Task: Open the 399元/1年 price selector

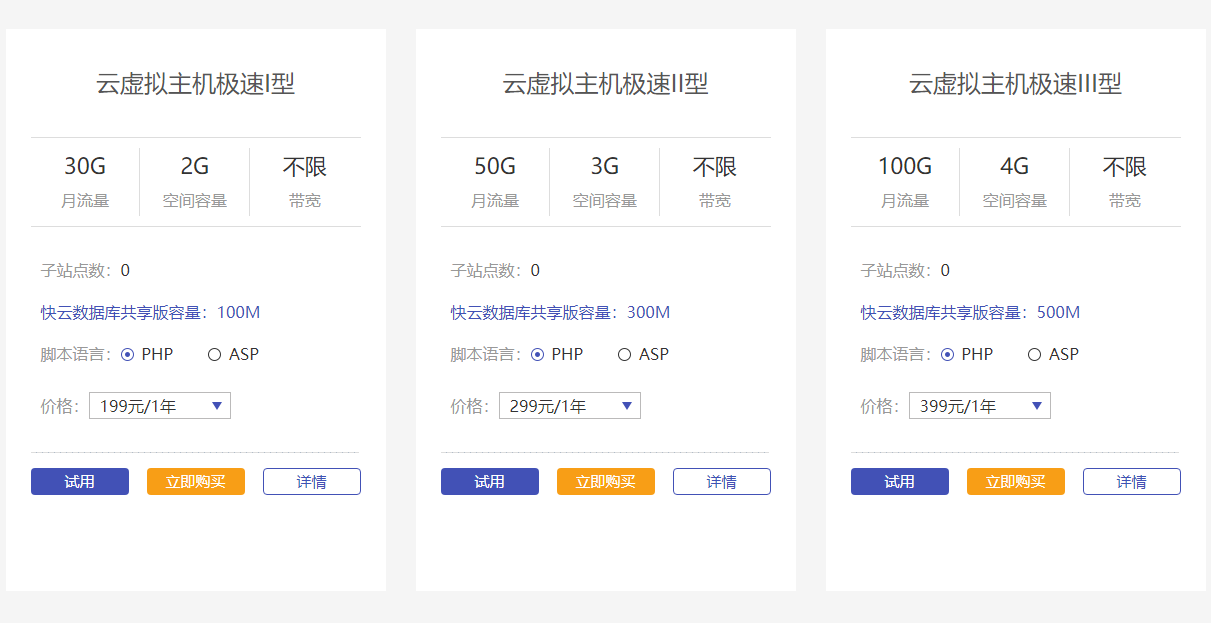Action: point(980,406)
